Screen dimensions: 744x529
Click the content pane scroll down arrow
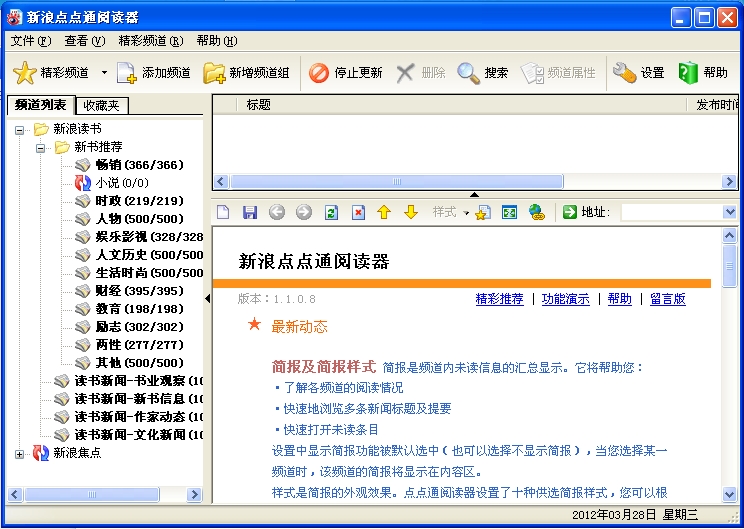pos(729,495)
